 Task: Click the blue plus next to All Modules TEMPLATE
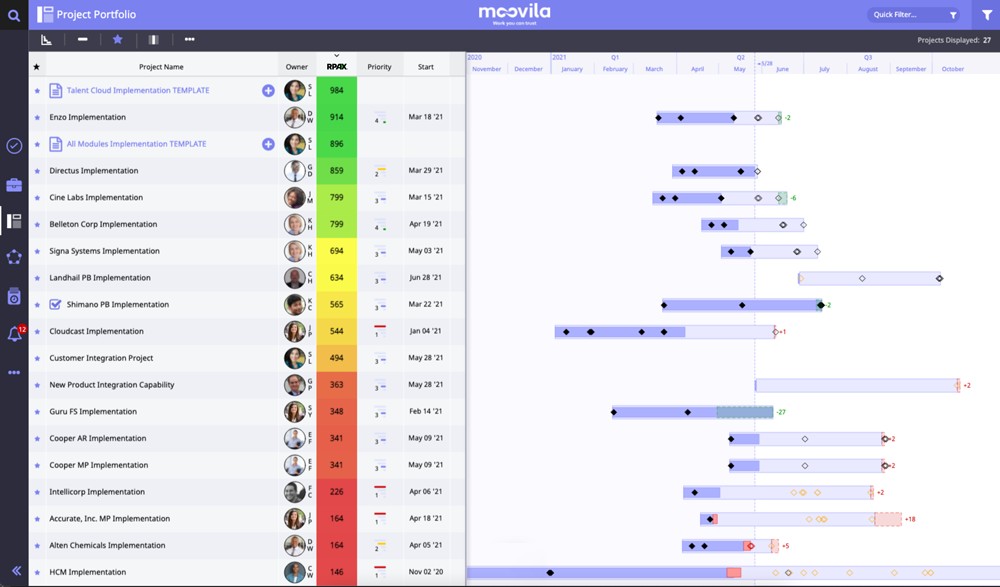tap(267, 144)
